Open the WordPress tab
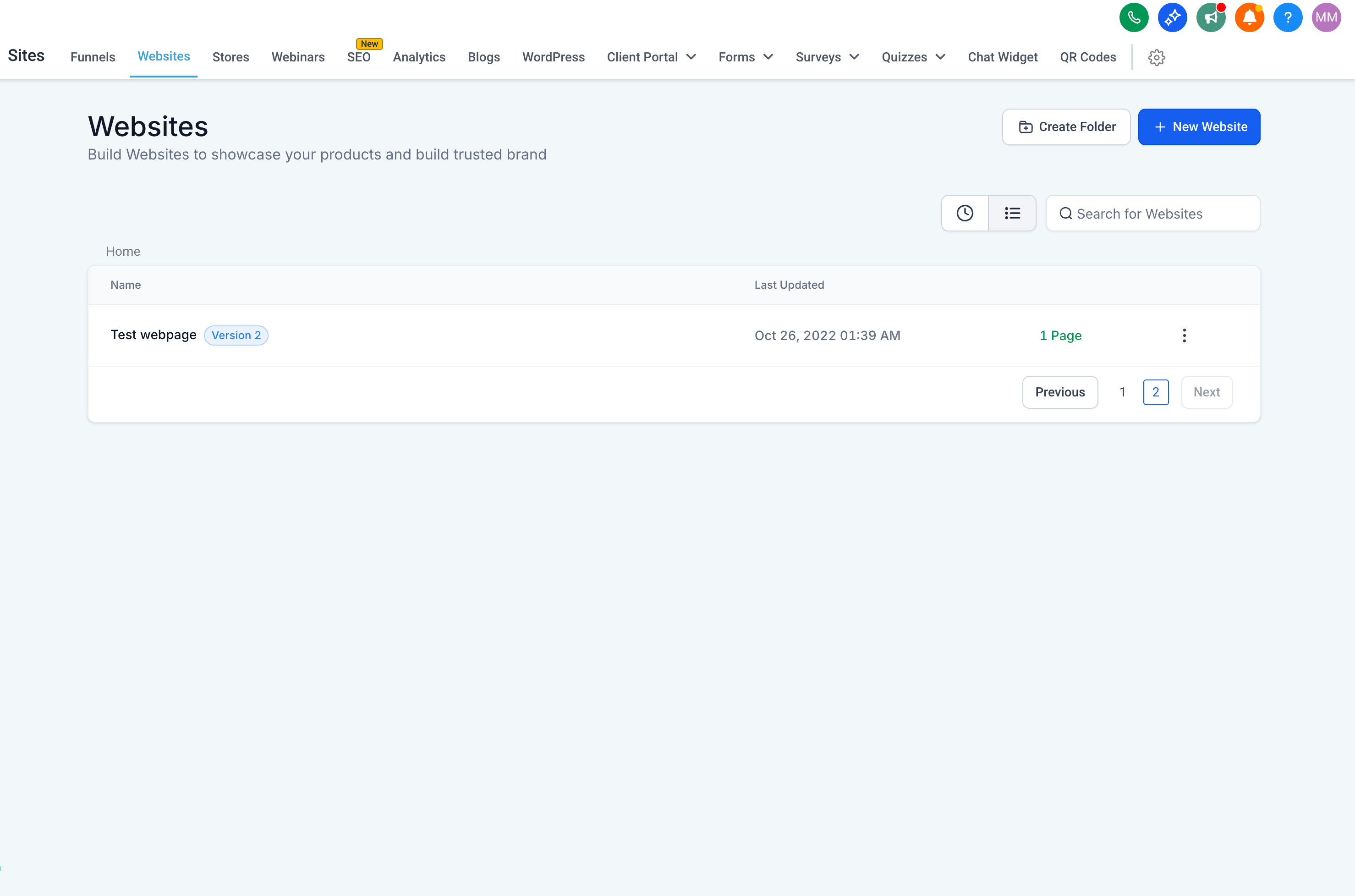 pos(553,57)
